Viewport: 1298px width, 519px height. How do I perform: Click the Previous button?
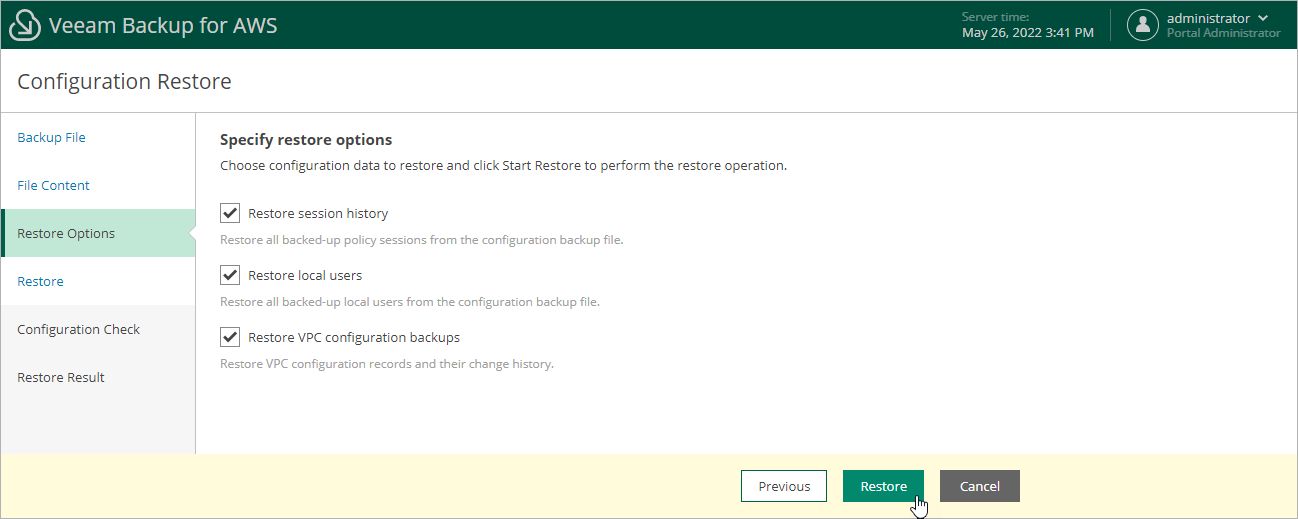[784, 486]
